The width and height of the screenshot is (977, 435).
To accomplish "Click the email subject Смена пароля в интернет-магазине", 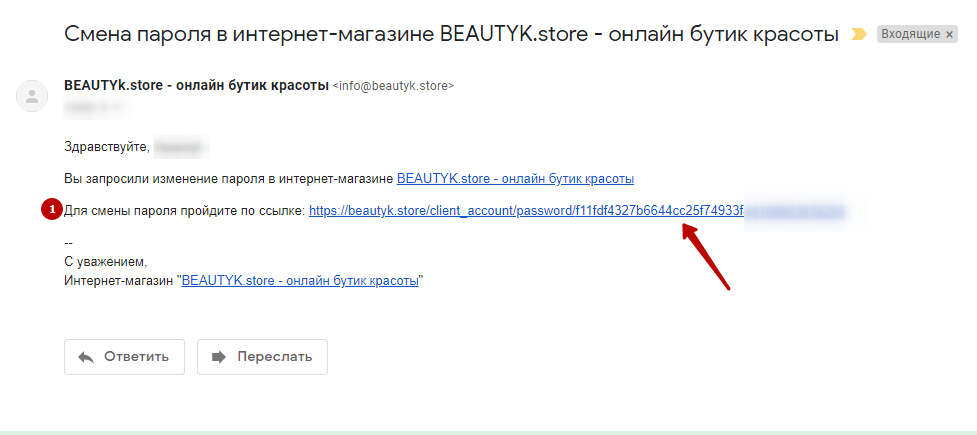I will click(450, 34).
